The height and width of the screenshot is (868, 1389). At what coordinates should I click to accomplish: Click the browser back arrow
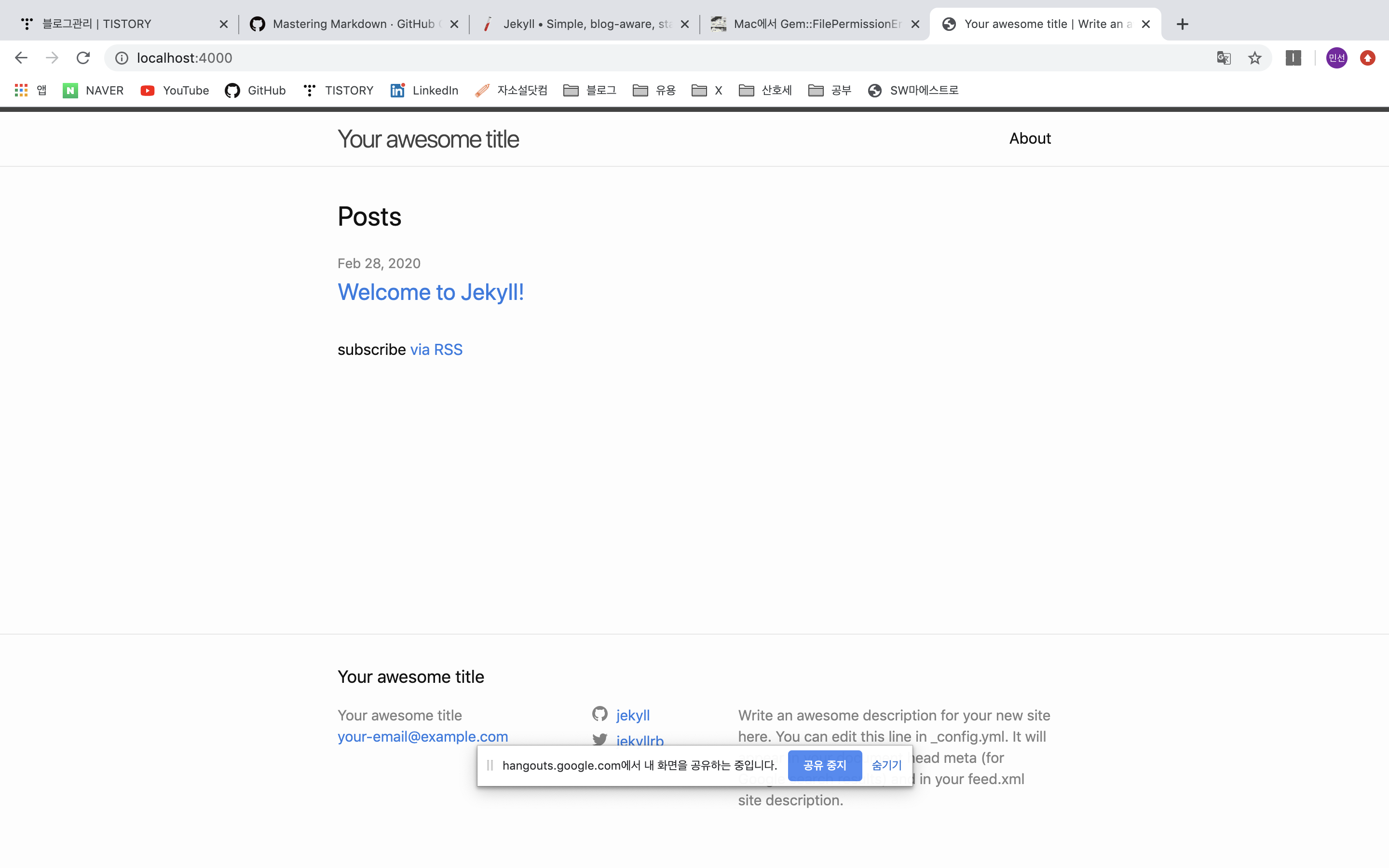[21, 58]
